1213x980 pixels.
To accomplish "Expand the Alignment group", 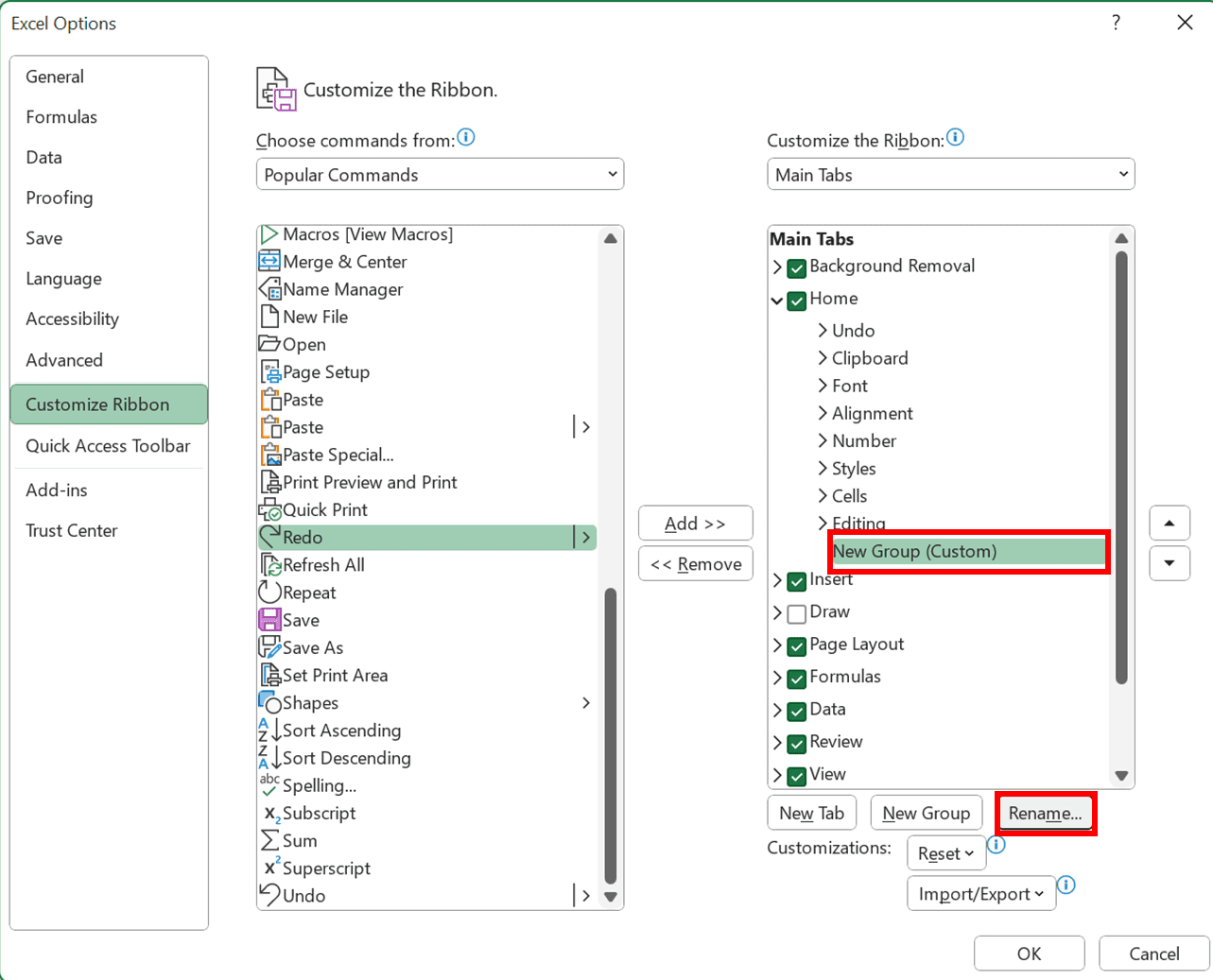I will [823, 413].
